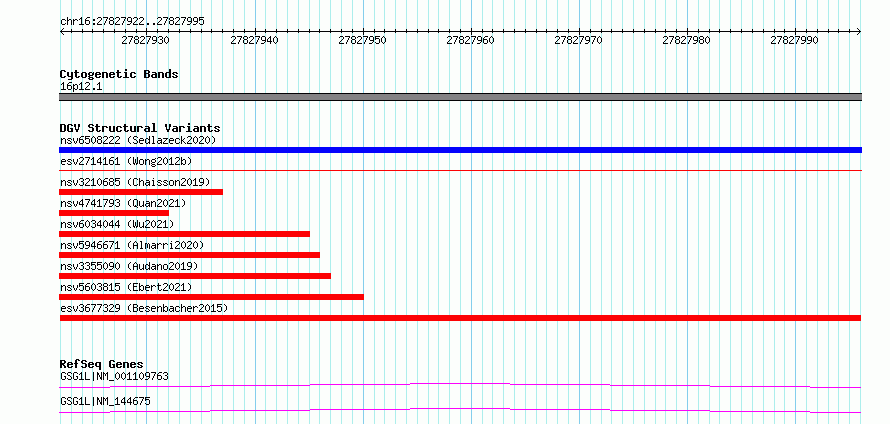Click the 16p12.1 band label
This screenshot has width=890, height=424.
pyautogui.click(x=81, y=87)
